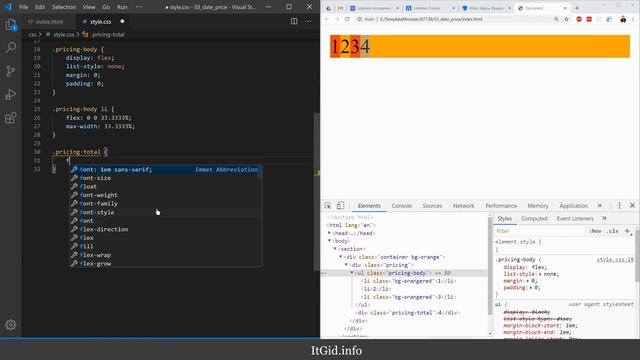Reload the page in Chrome
Screen dimensions: 640x360
click(347, 19)
